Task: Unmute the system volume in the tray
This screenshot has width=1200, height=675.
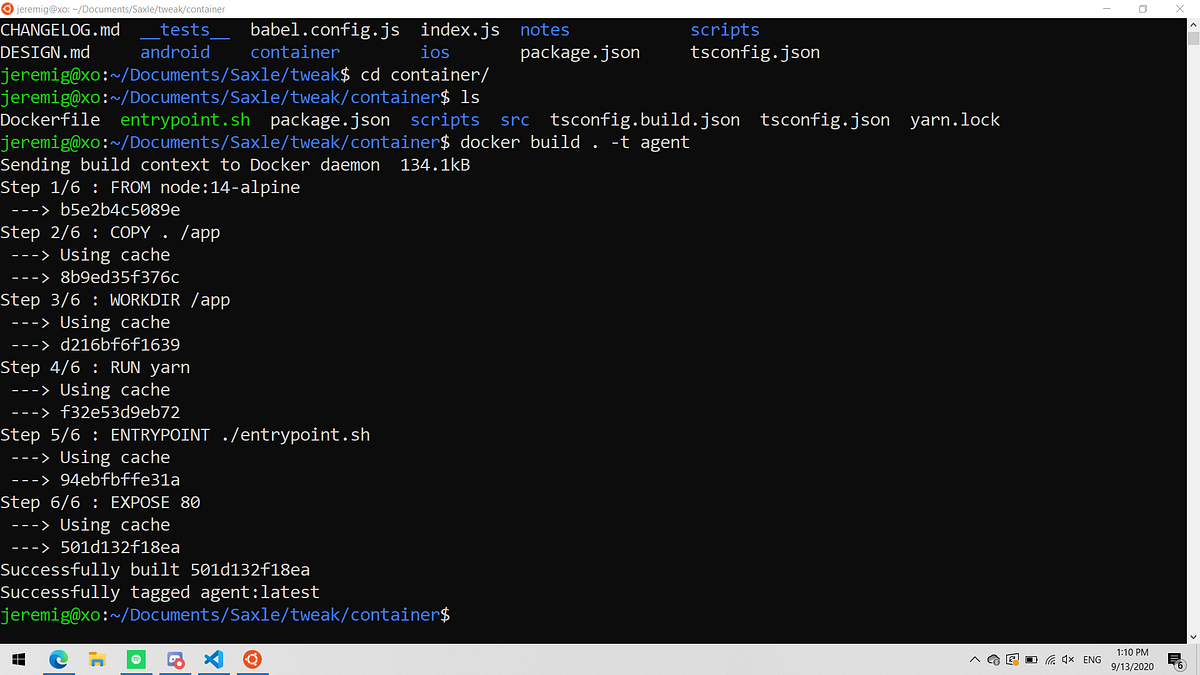Action: (1070, 659)
